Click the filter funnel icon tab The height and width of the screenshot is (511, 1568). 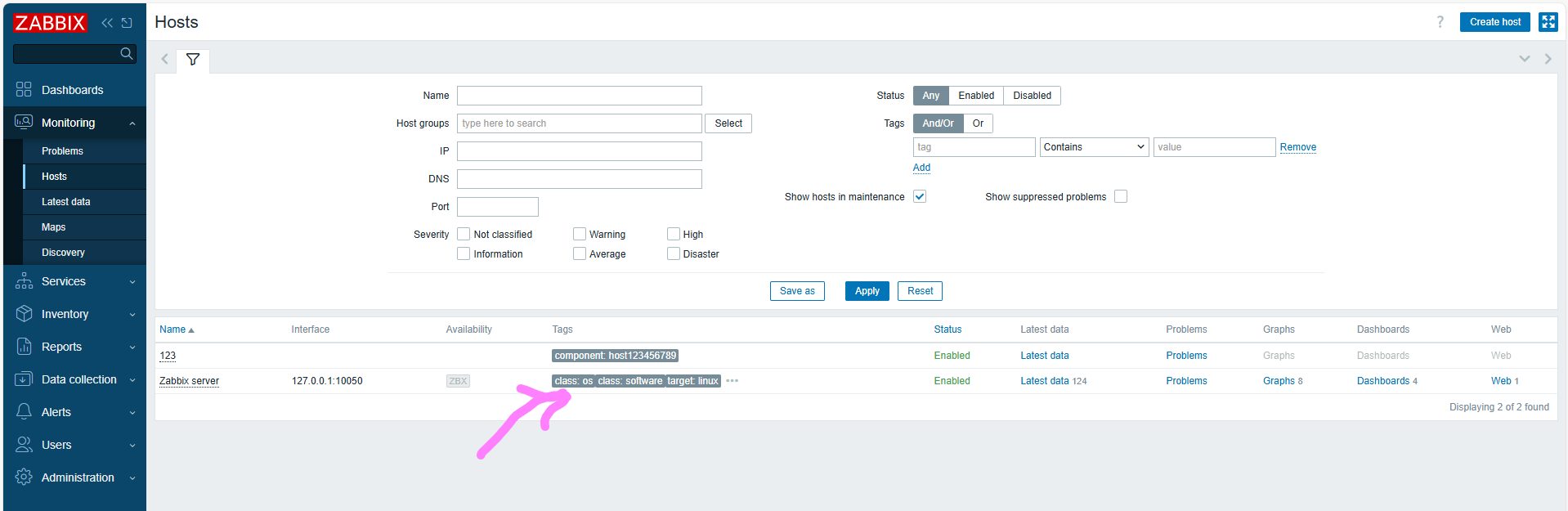point(193,60)
